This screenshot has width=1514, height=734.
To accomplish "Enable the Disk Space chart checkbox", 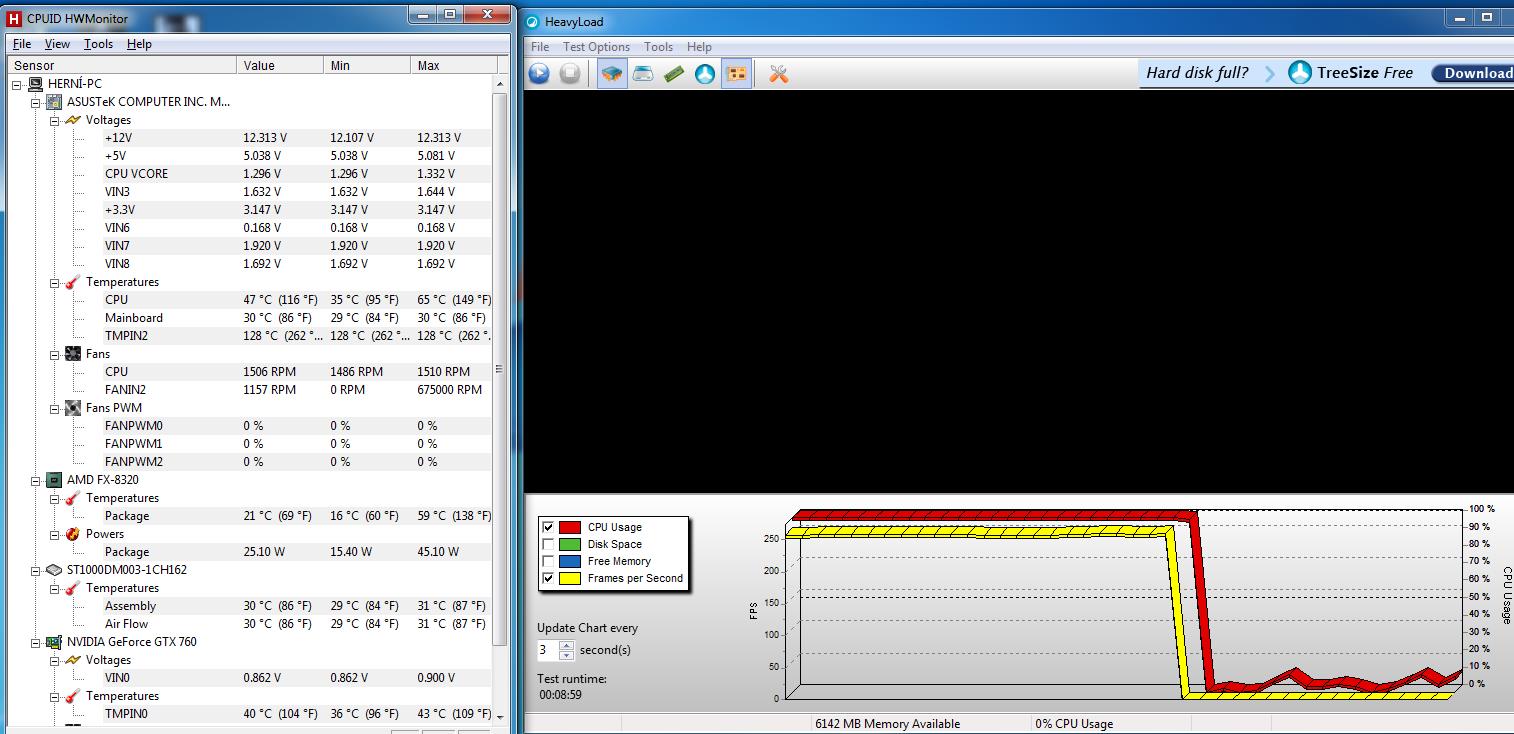I will [x=547, y=544].
